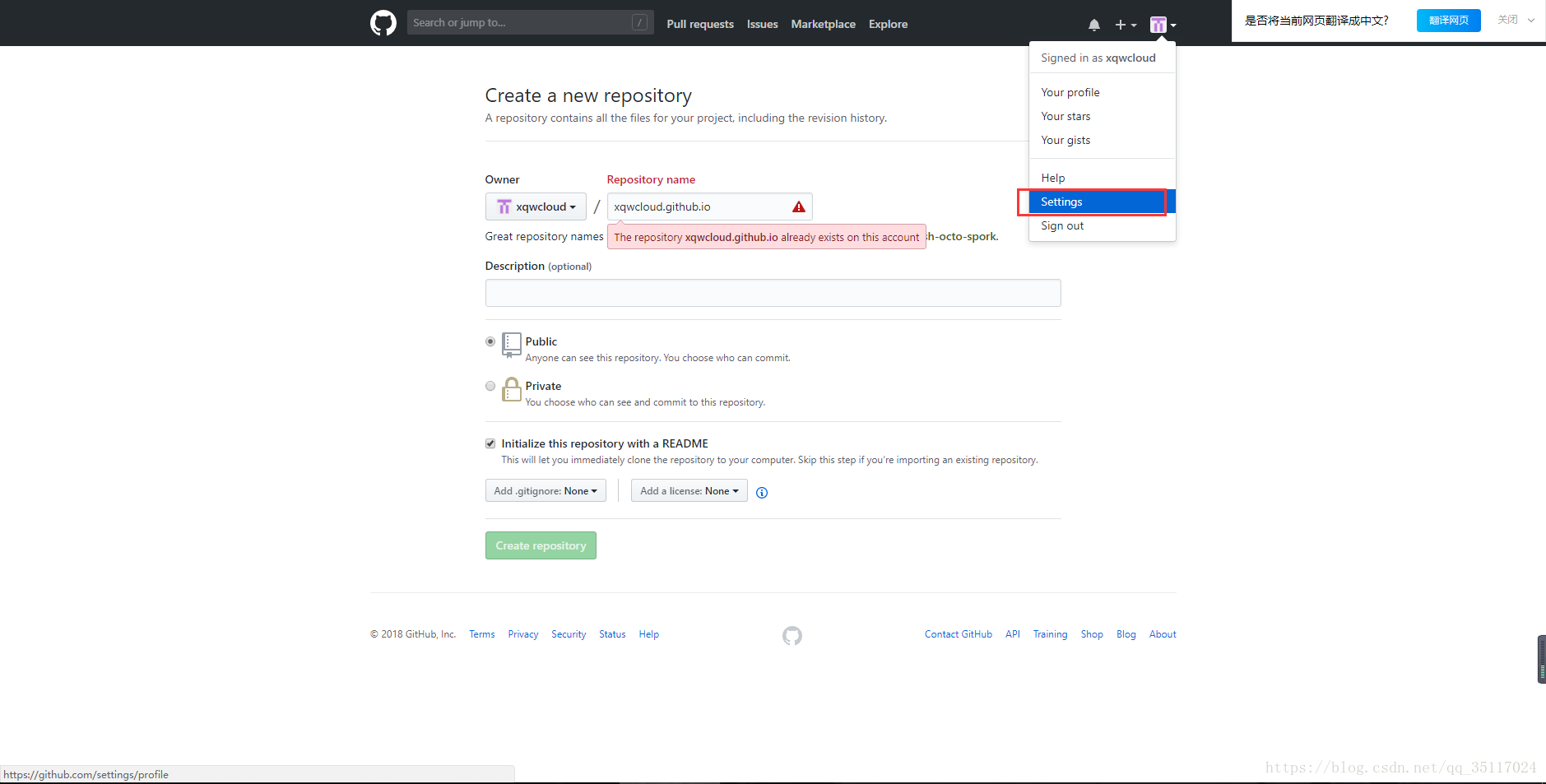1546x784 pixels.
Task: Select Your gists from user menu
Action: (x=1103, y=140)
